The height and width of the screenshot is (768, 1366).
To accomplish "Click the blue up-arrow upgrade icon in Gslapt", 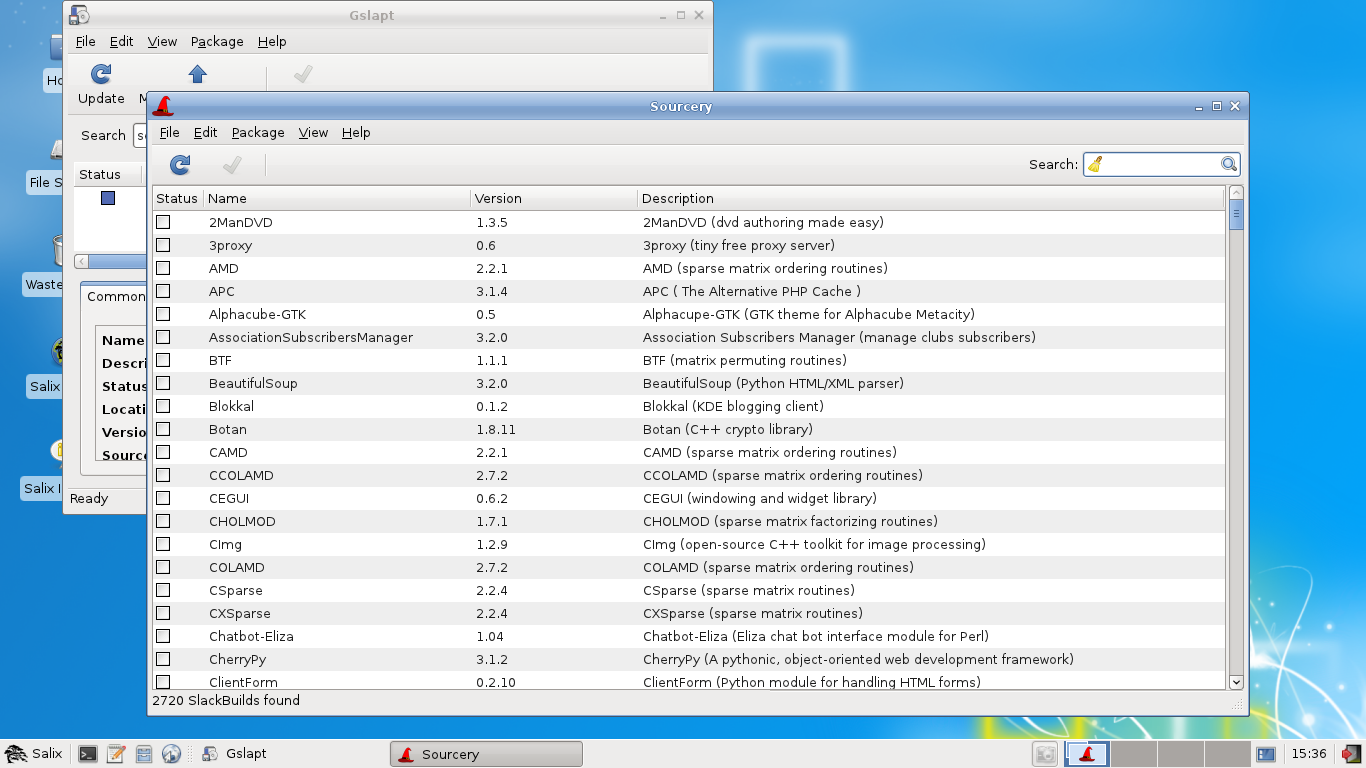I will click(x=198, y=74).
